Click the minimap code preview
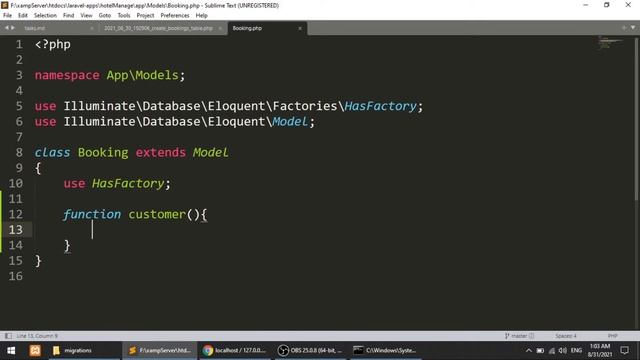 (610, 42)
